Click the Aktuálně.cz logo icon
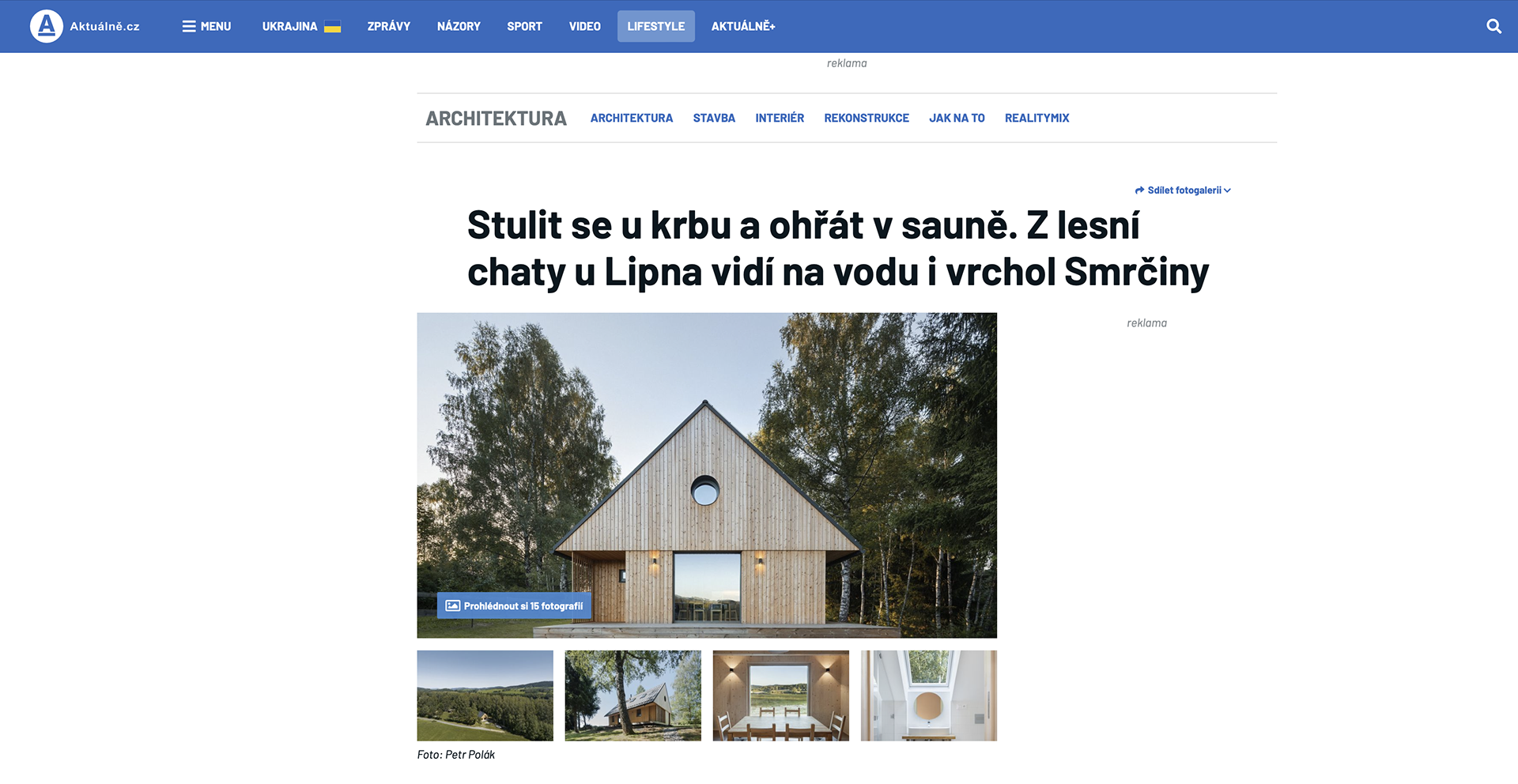Screen dimensions: 1518x784 point(47,26)
